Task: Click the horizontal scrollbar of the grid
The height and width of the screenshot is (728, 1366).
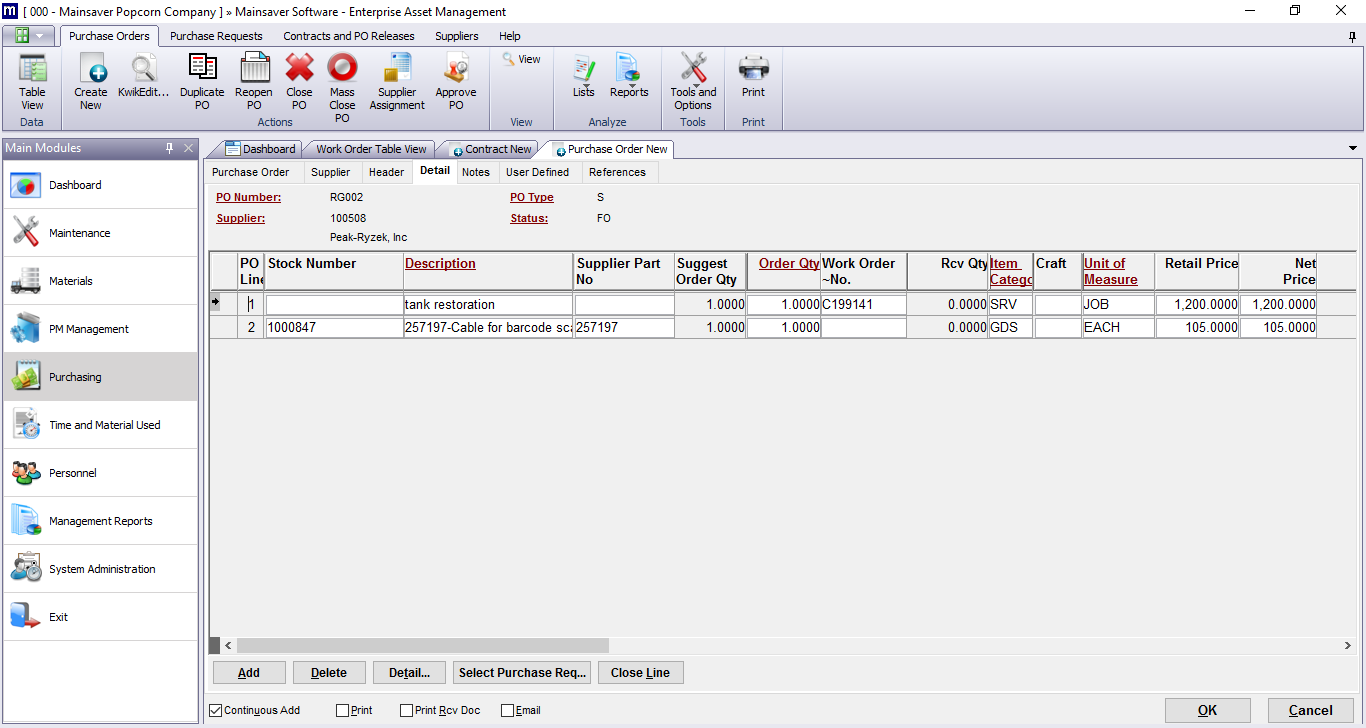Action: click(x=422, y=646)
